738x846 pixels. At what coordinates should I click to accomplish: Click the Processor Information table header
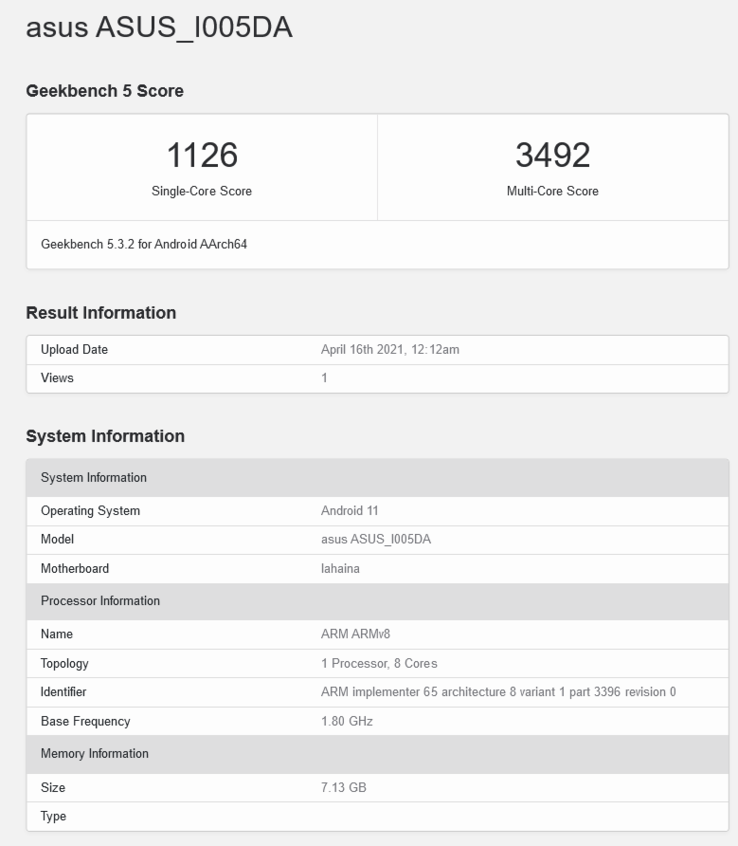[x=100, y=601]
